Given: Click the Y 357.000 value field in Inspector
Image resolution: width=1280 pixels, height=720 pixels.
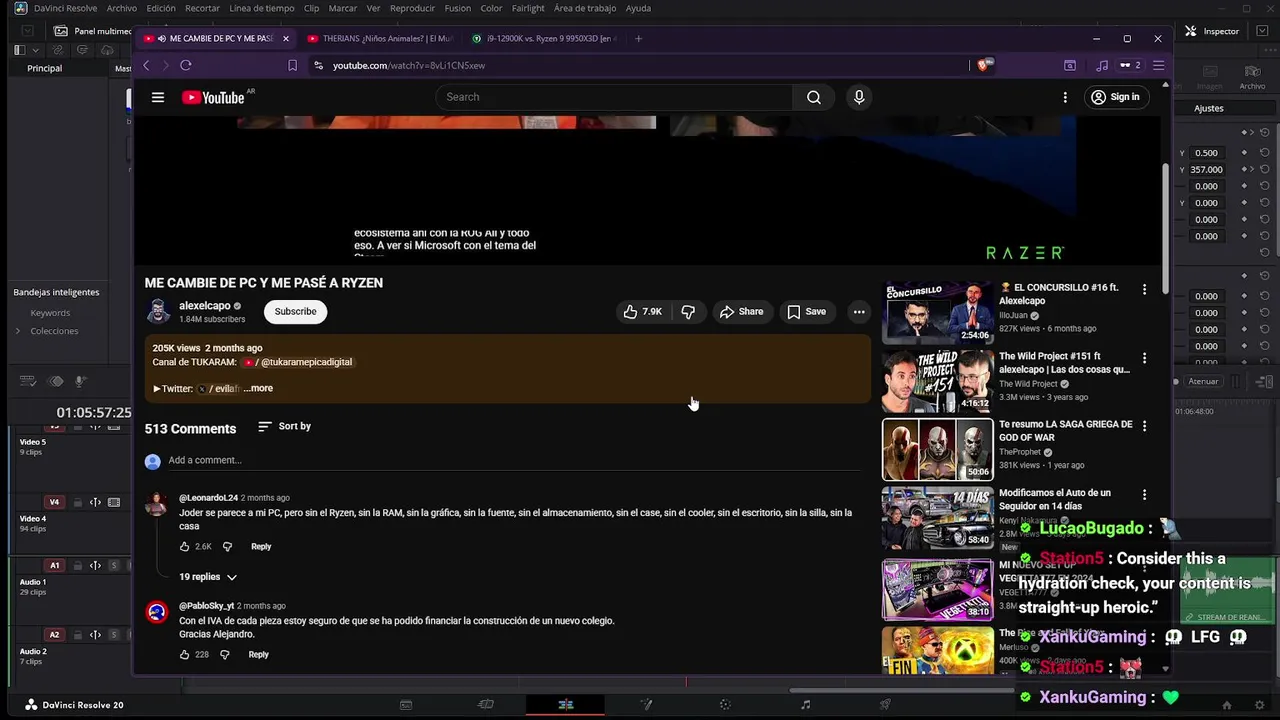Looking at the screenshot, I should pos(1207,170).
